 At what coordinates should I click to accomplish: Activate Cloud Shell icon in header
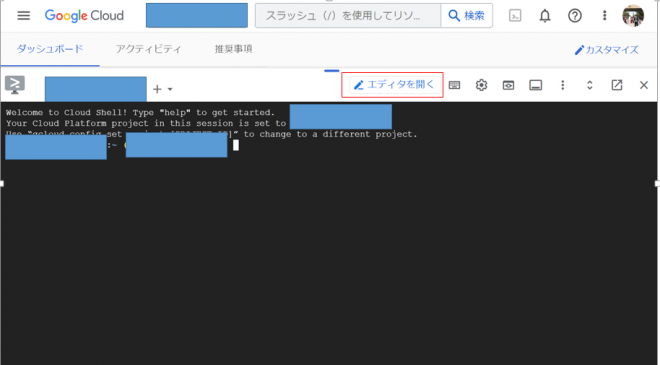515,16
